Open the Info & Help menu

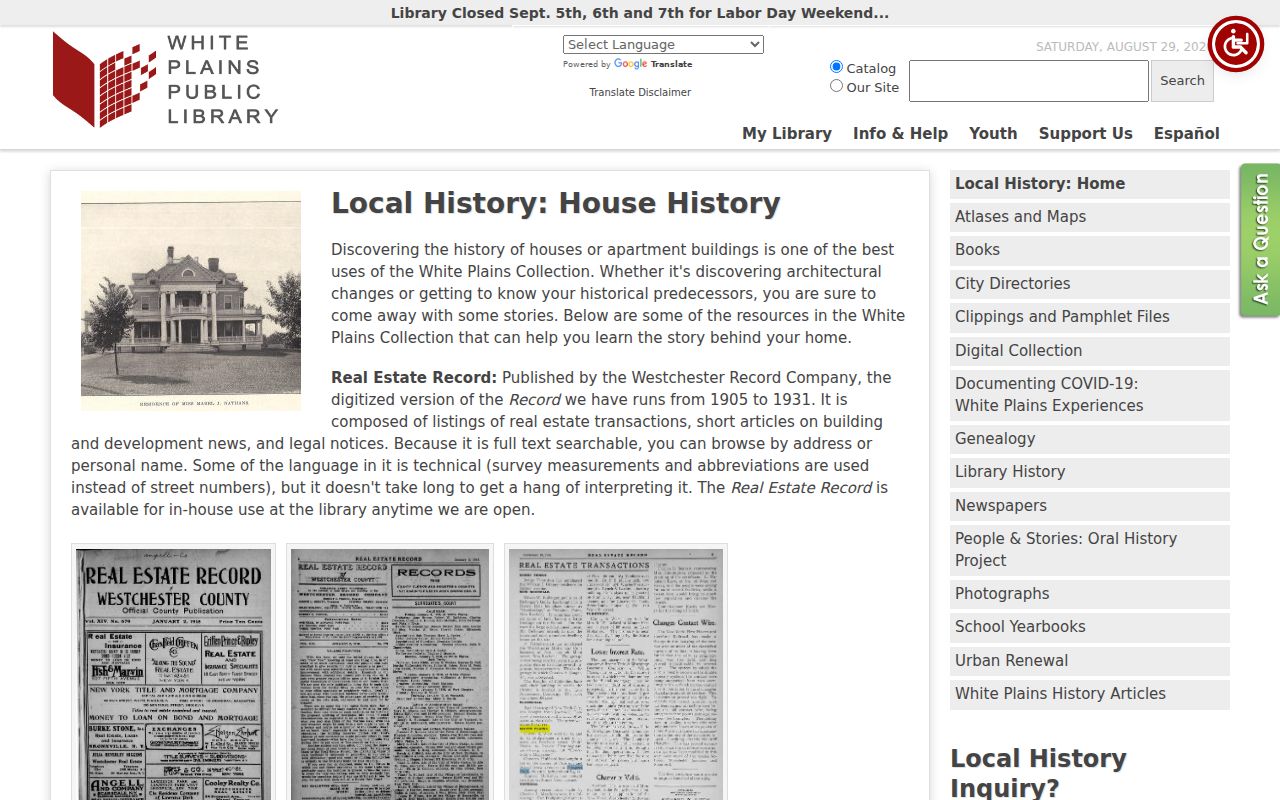point(900,133)
